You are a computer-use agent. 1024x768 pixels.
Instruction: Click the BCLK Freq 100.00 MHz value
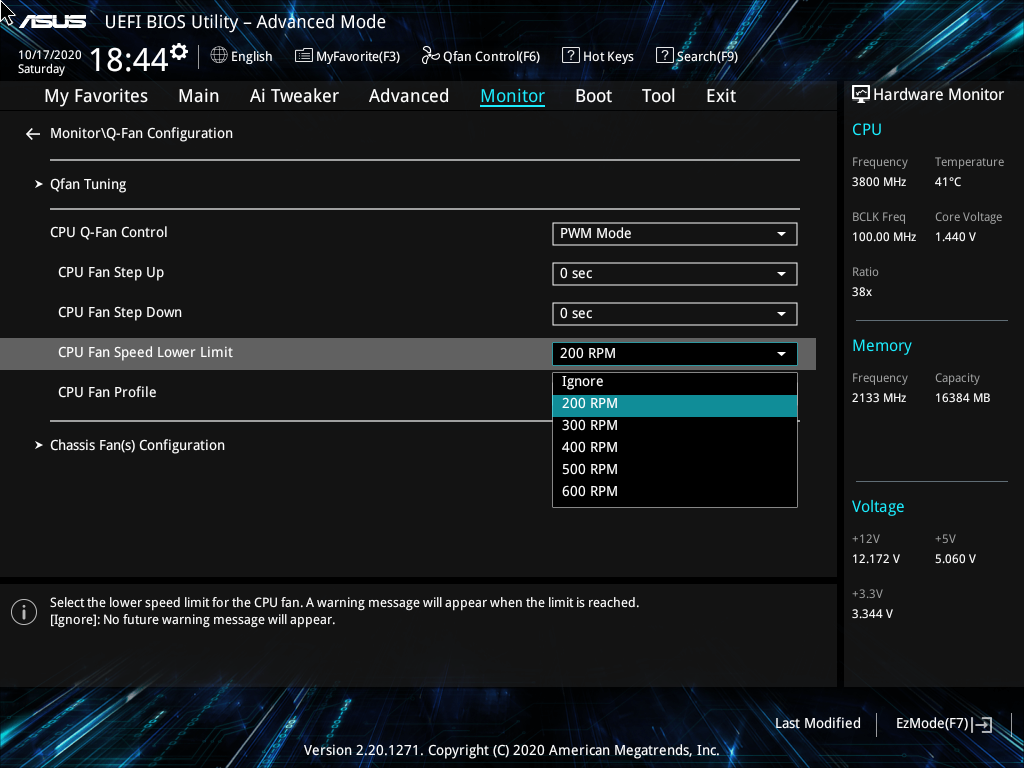884,237
